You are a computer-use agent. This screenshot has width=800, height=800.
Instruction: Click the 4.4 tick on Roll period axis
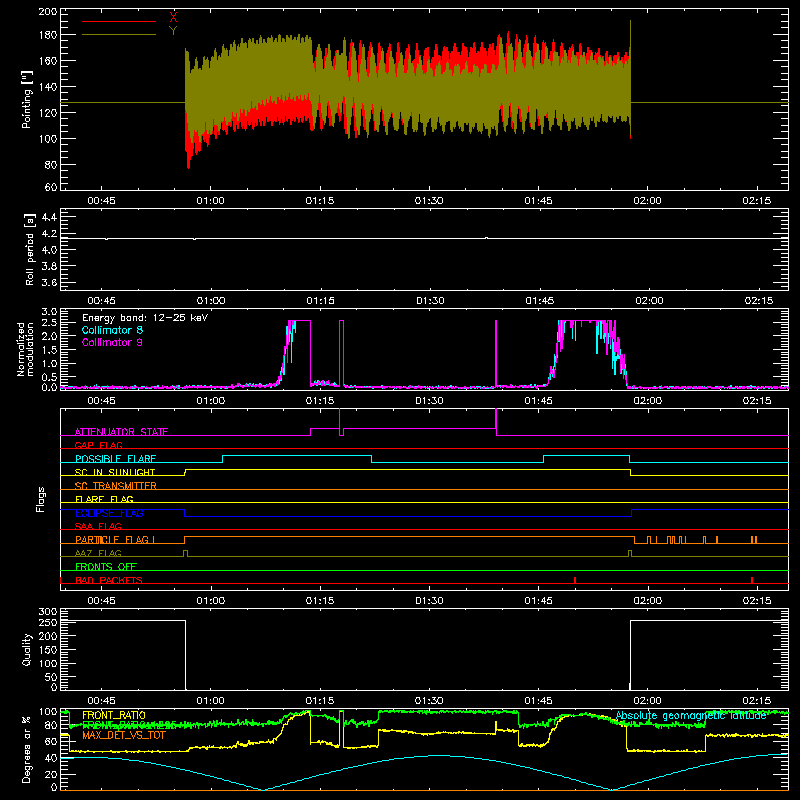tap(49, 217)
